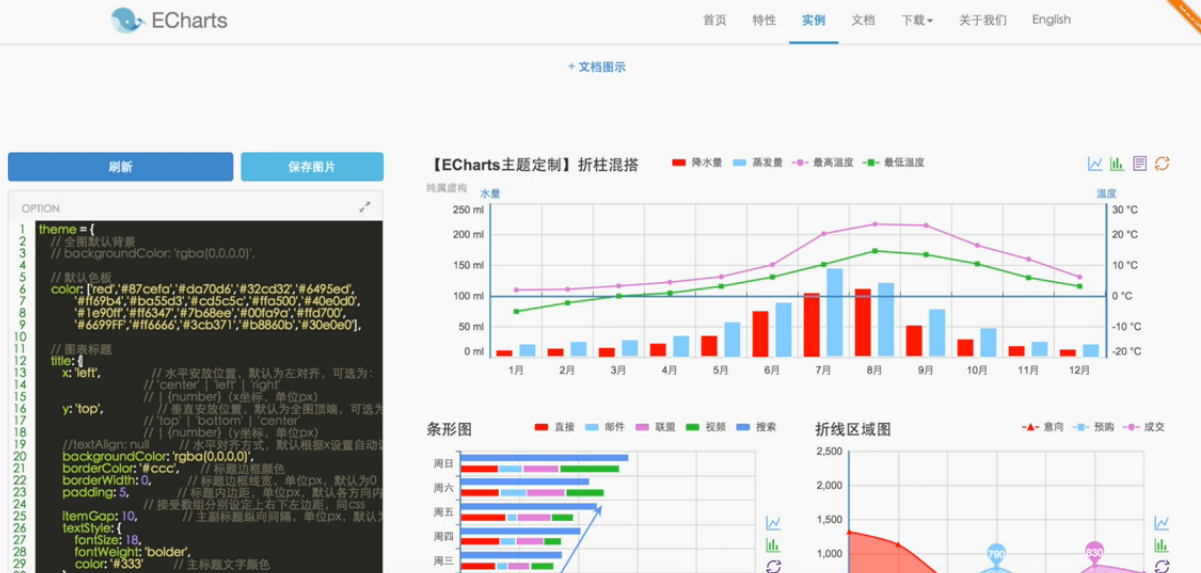Image resolution: width=1201 pixels, height=573 pixels.
Task: Click the 保存图片 save image button
Action: [312, 167]
